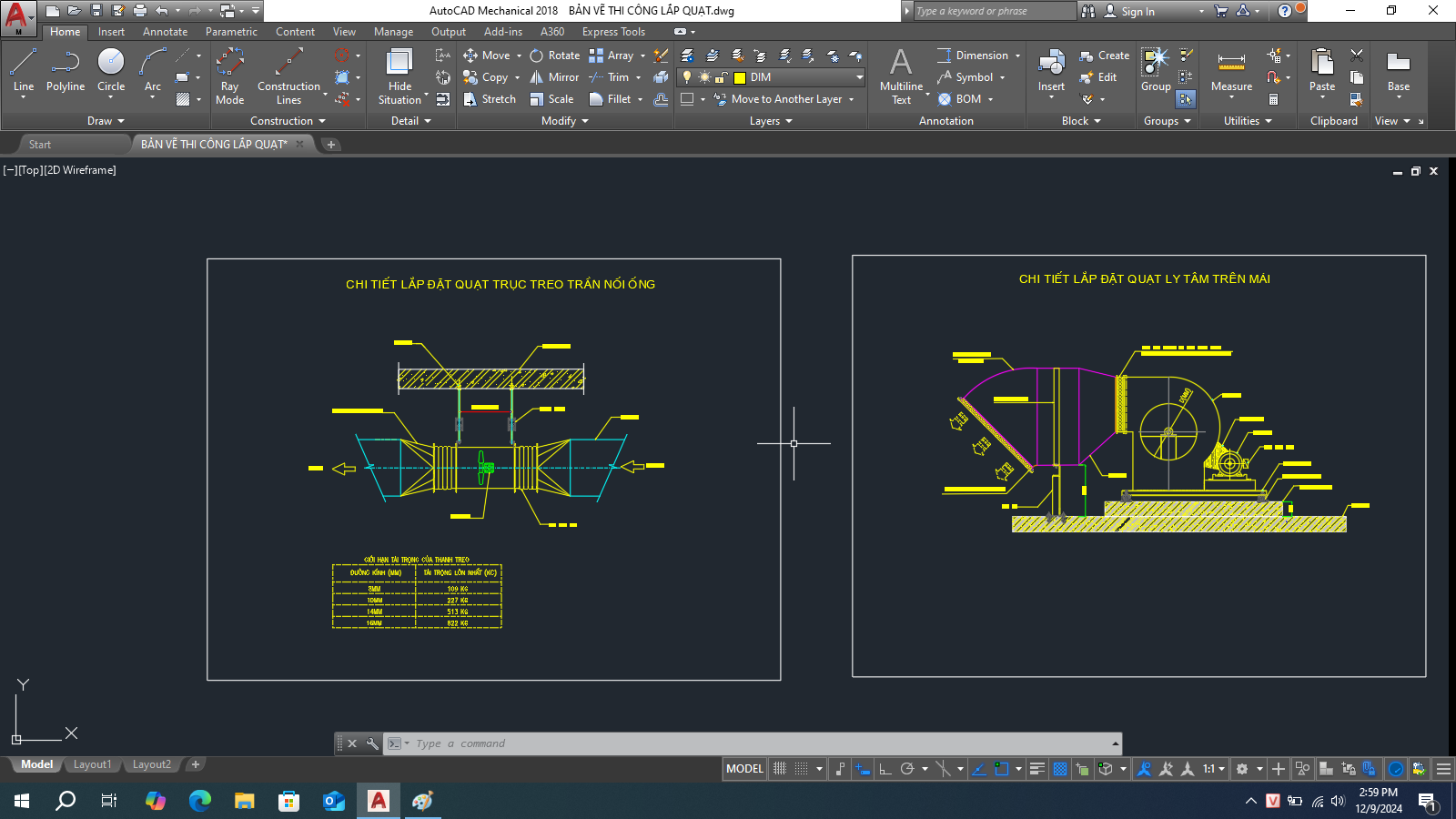
Task: Activate the Ray Mode tool
Action: pyautogui.click(x=229, y=76)
